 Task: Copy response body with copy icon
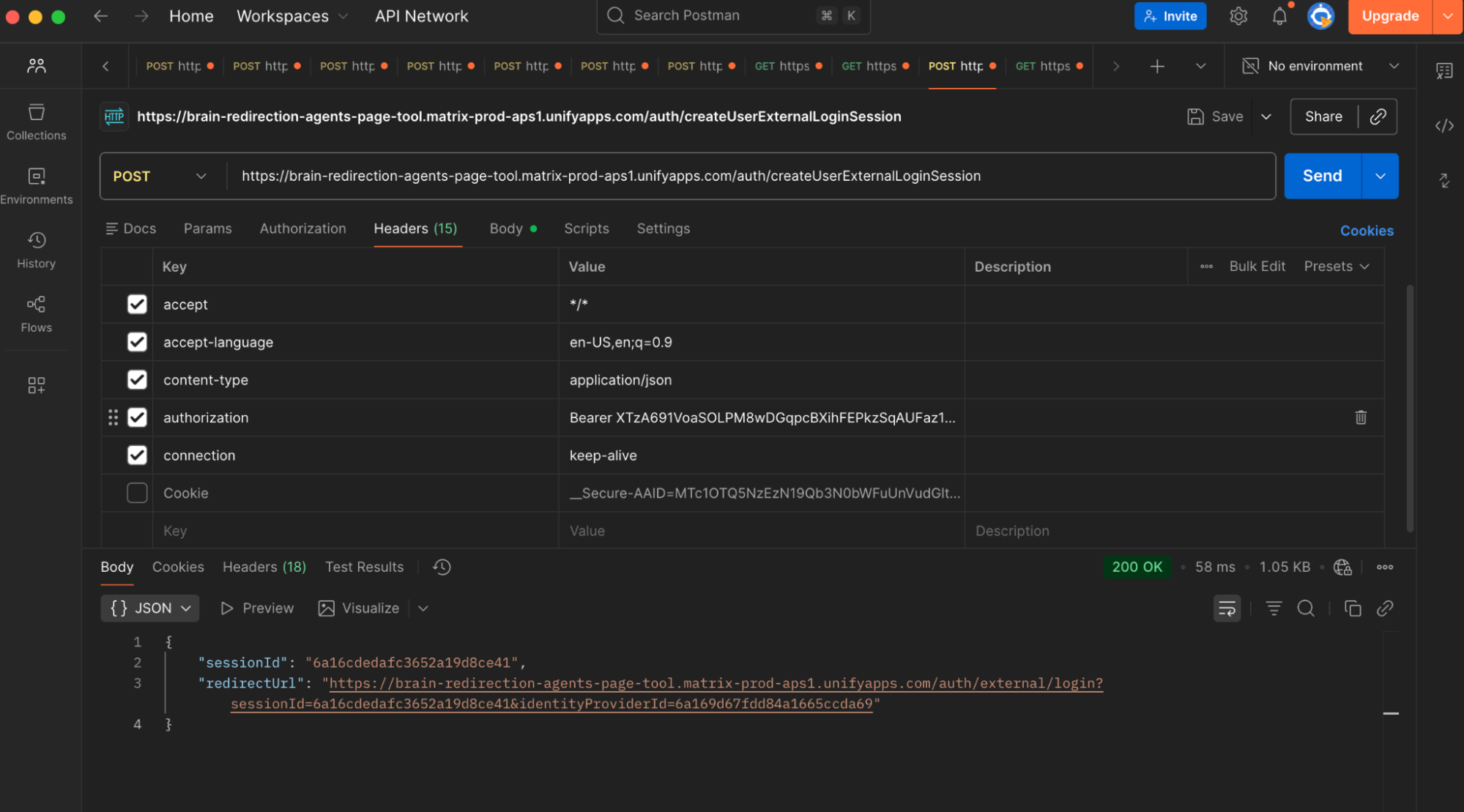click(1352, 608)
